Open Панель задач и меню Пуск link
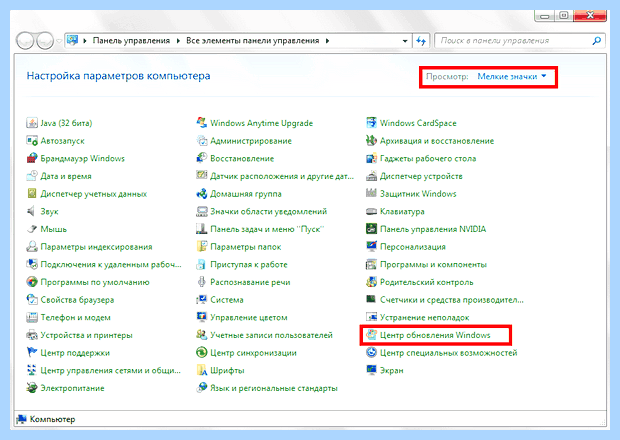This screenshot has height=440, width=620. pos(267,229)
